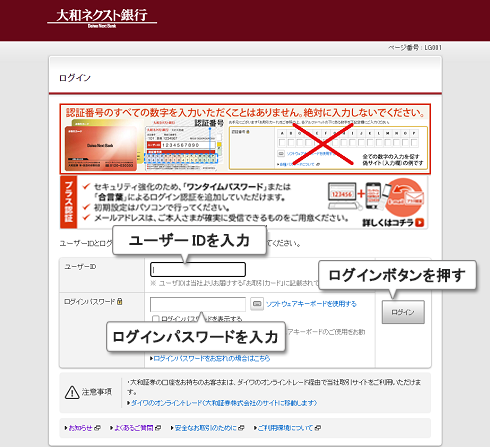Click the ログイン button

point(403,312)
